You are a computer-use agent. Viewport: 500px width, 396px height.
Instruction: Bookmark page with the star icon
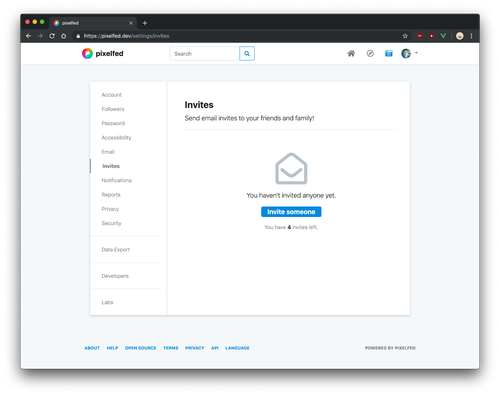tap(405, 36)
